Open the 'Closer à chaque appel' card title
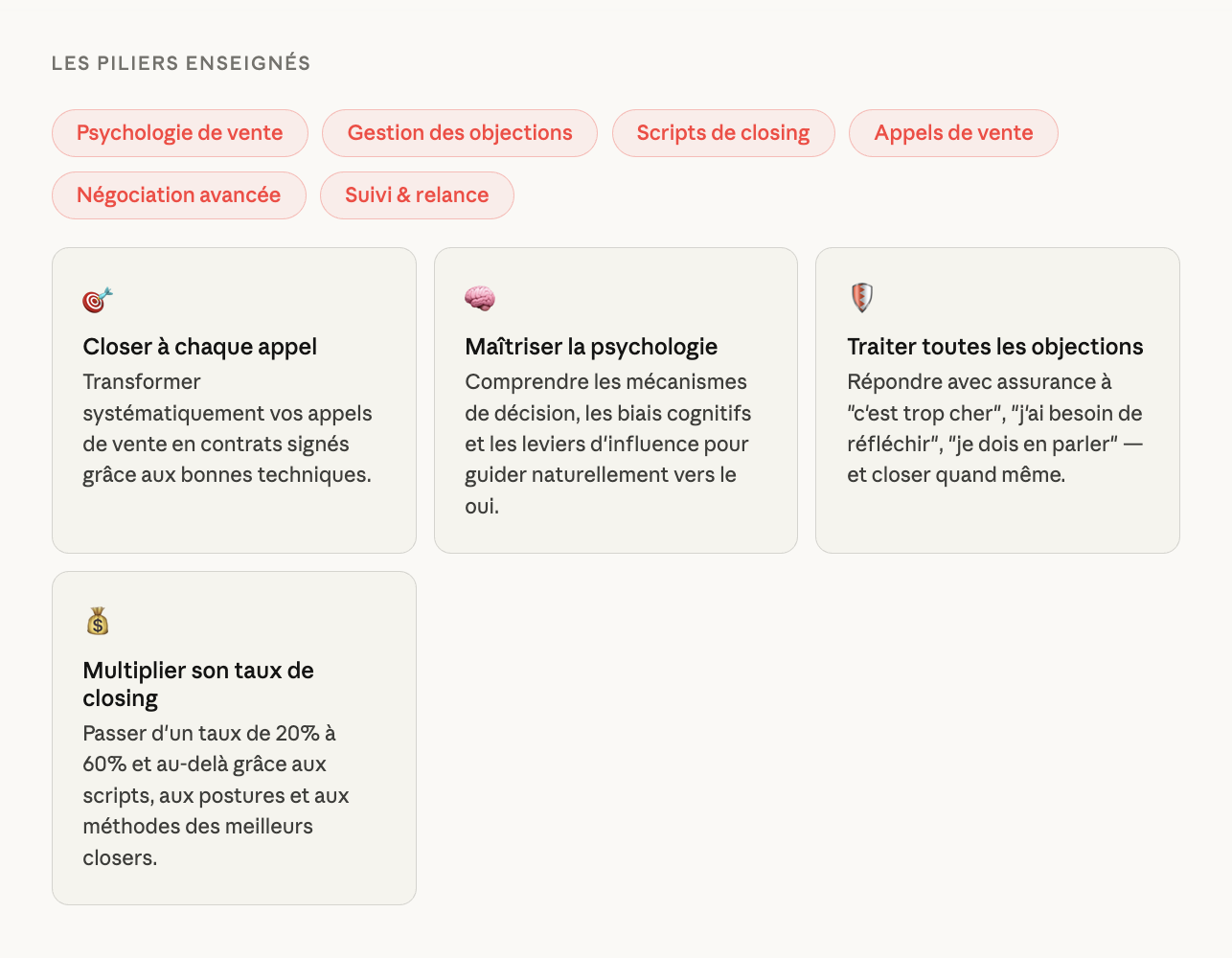 point(199,347)
